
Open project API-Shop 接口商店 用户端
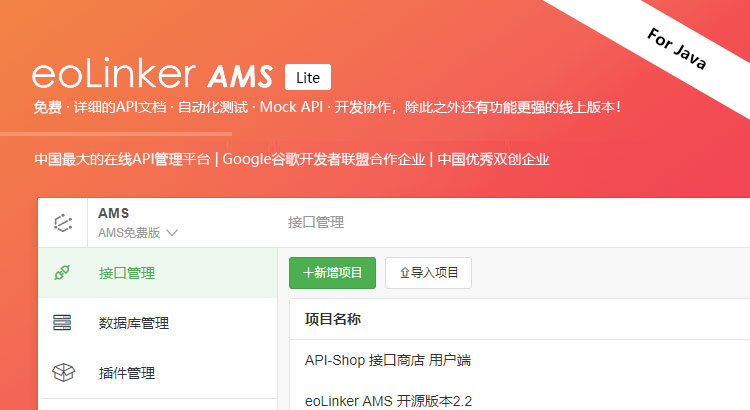[388, 360]
